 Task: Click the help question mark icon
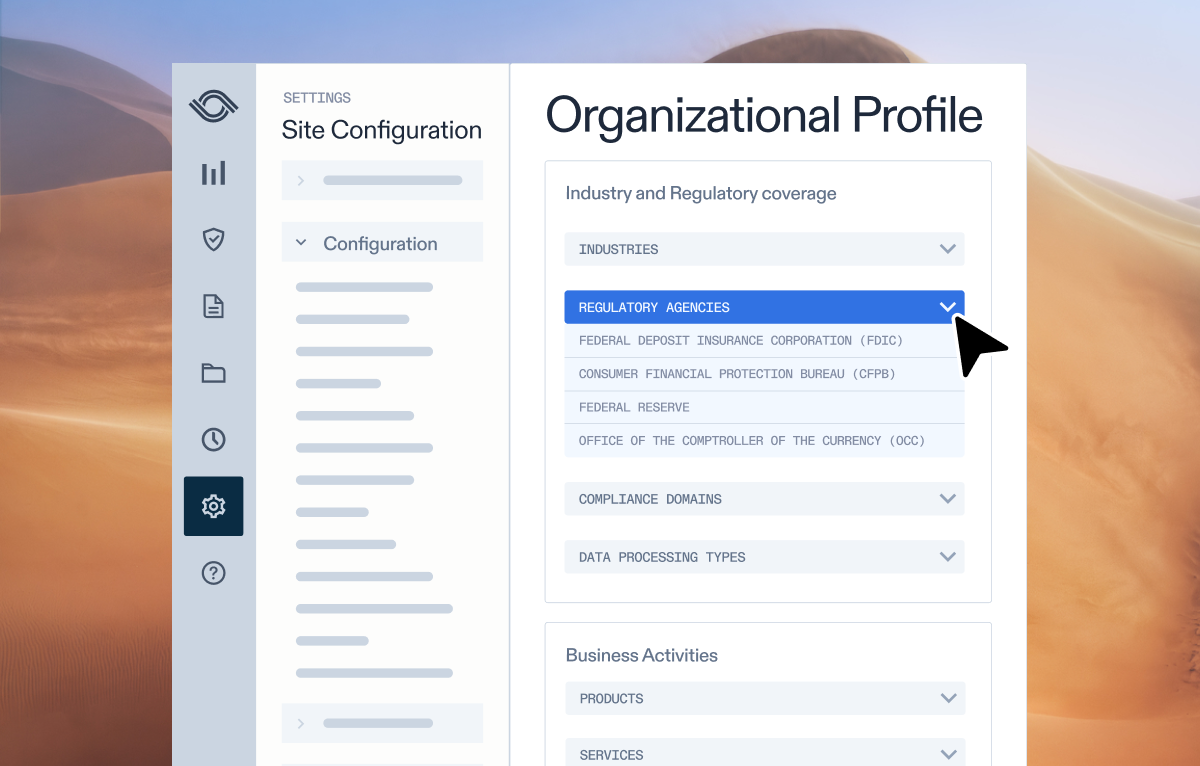213,572
